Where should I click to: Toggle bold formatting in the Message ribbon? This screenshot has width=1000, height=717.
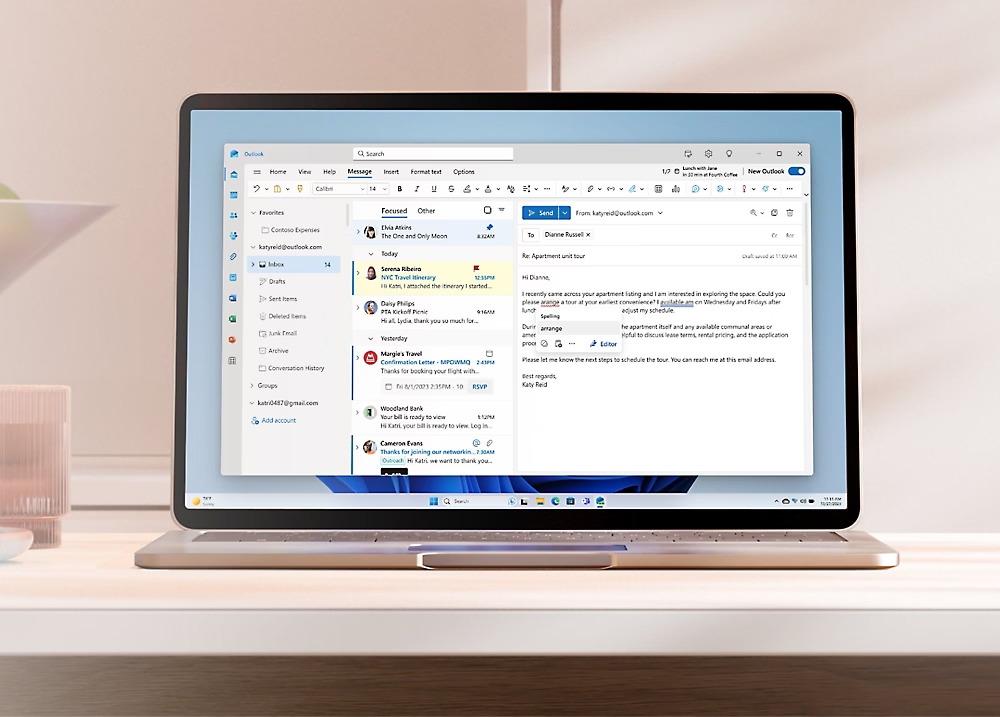(399, 189)
